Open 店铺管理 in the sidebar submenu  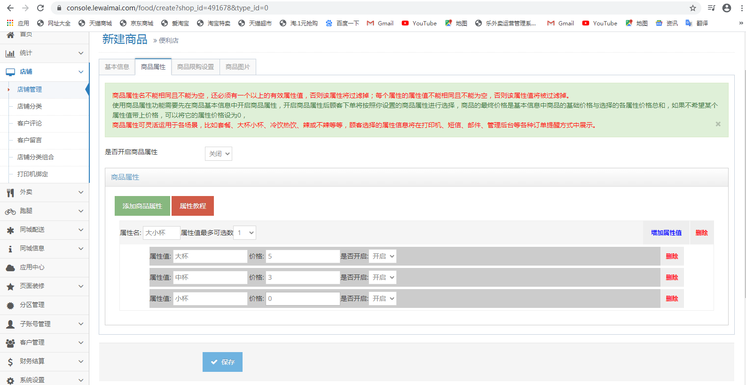[x=29, y=89]
